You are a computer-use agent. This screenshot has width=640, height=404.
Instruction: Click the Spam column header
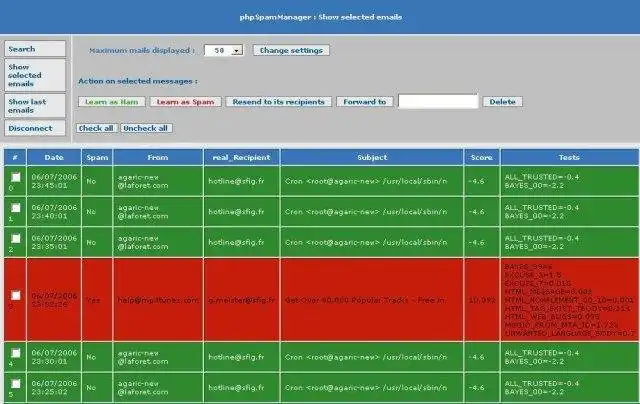click(x=97, y=157)
